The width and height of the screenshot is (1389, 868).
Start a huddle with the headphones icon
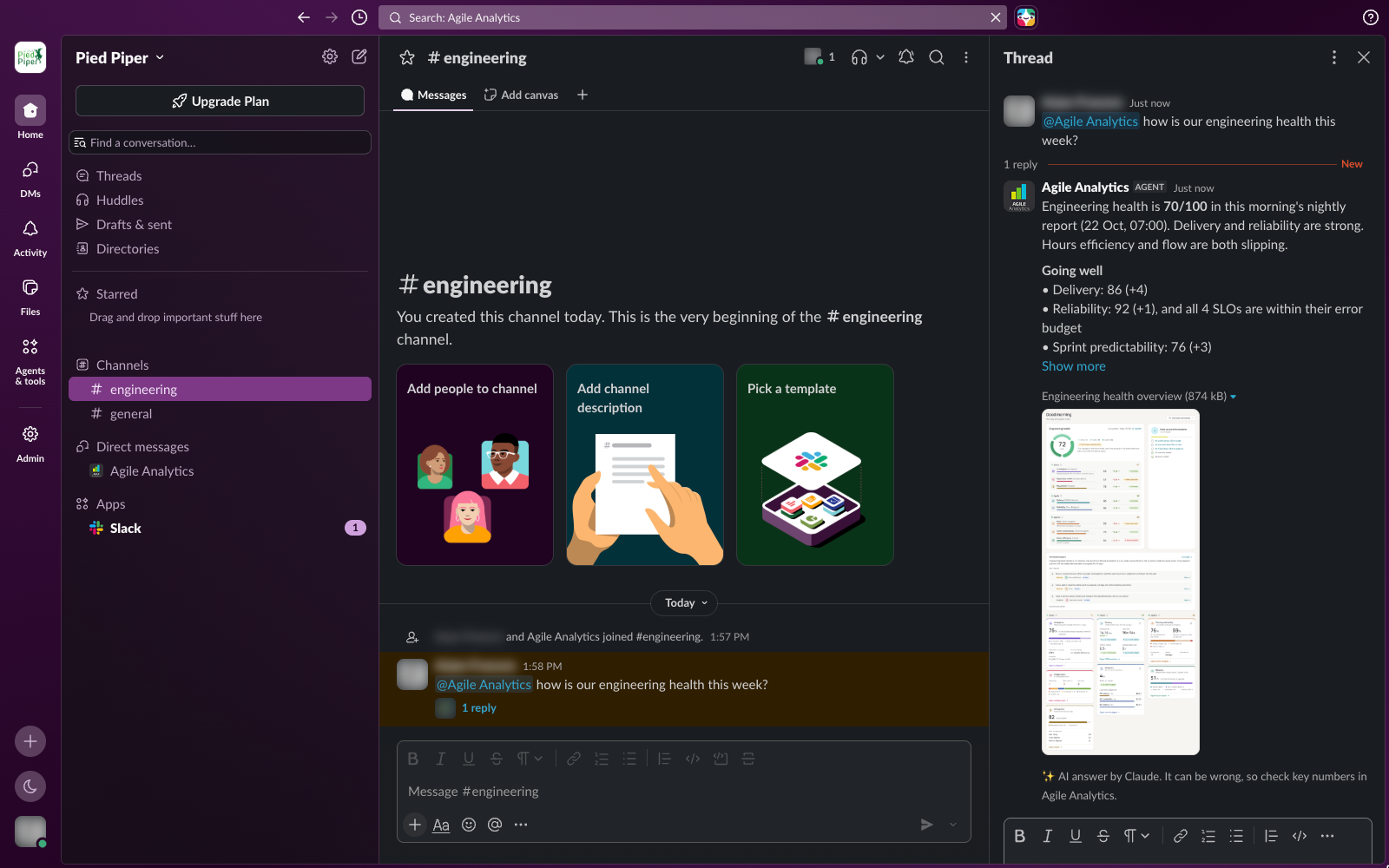click(859, 57)
